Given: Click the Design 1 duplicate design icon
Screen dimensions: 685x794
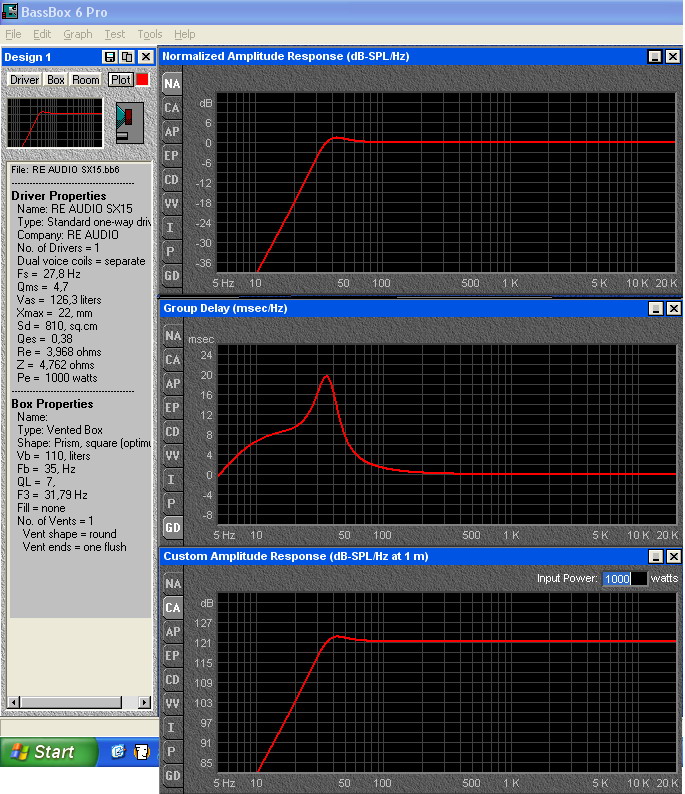Looking at the screenshot, I should coord(127,57).
